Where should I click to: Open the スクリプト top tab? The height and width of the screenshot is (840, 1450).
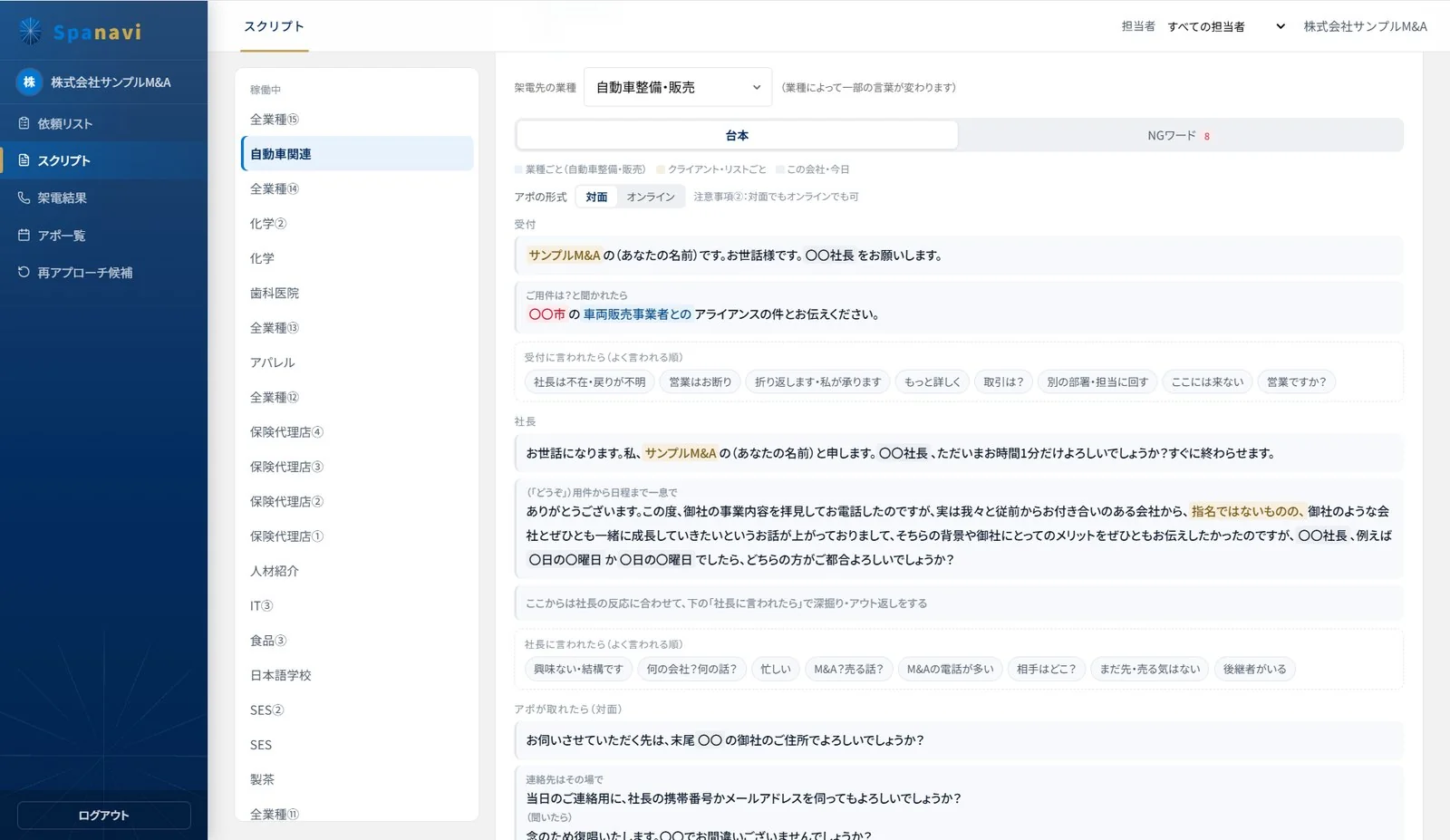pos(274,26)
